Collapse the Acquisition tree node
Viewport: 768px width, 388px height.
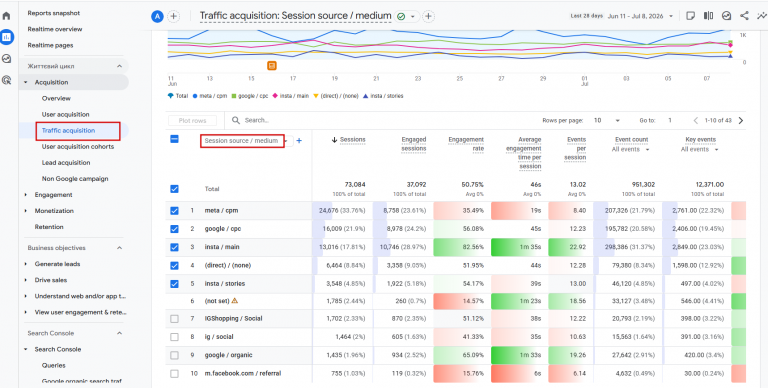click(x=26, y=82)
